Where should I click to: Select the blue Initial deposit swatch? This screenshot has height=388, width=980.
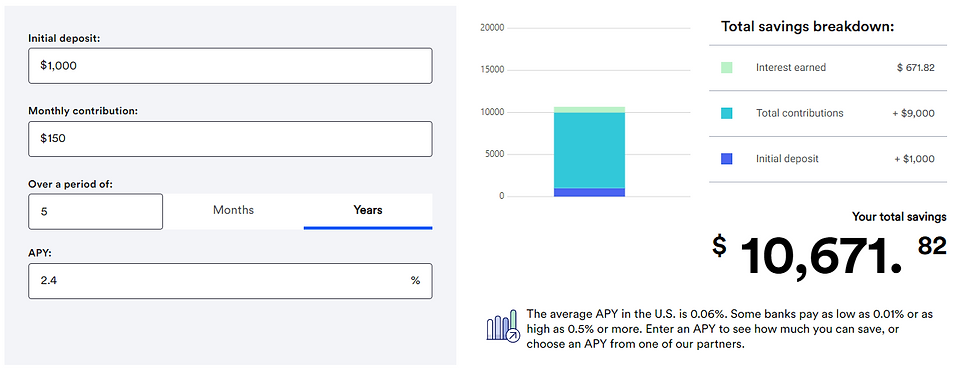click(726, 159)
